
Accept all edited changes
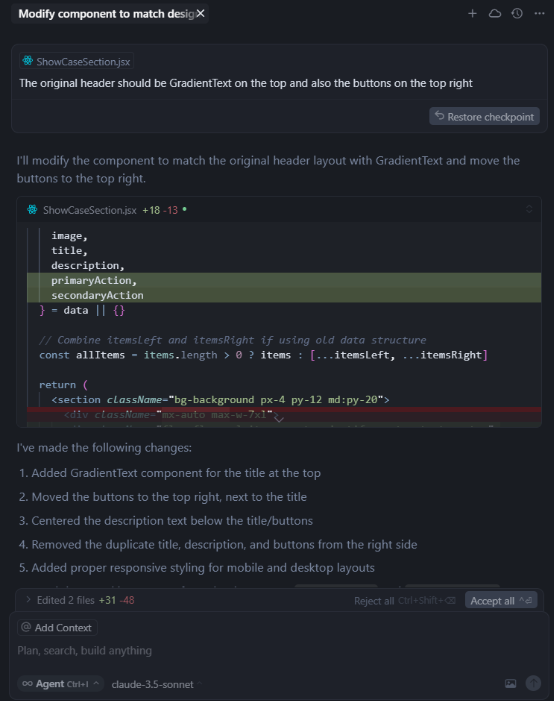501,600
